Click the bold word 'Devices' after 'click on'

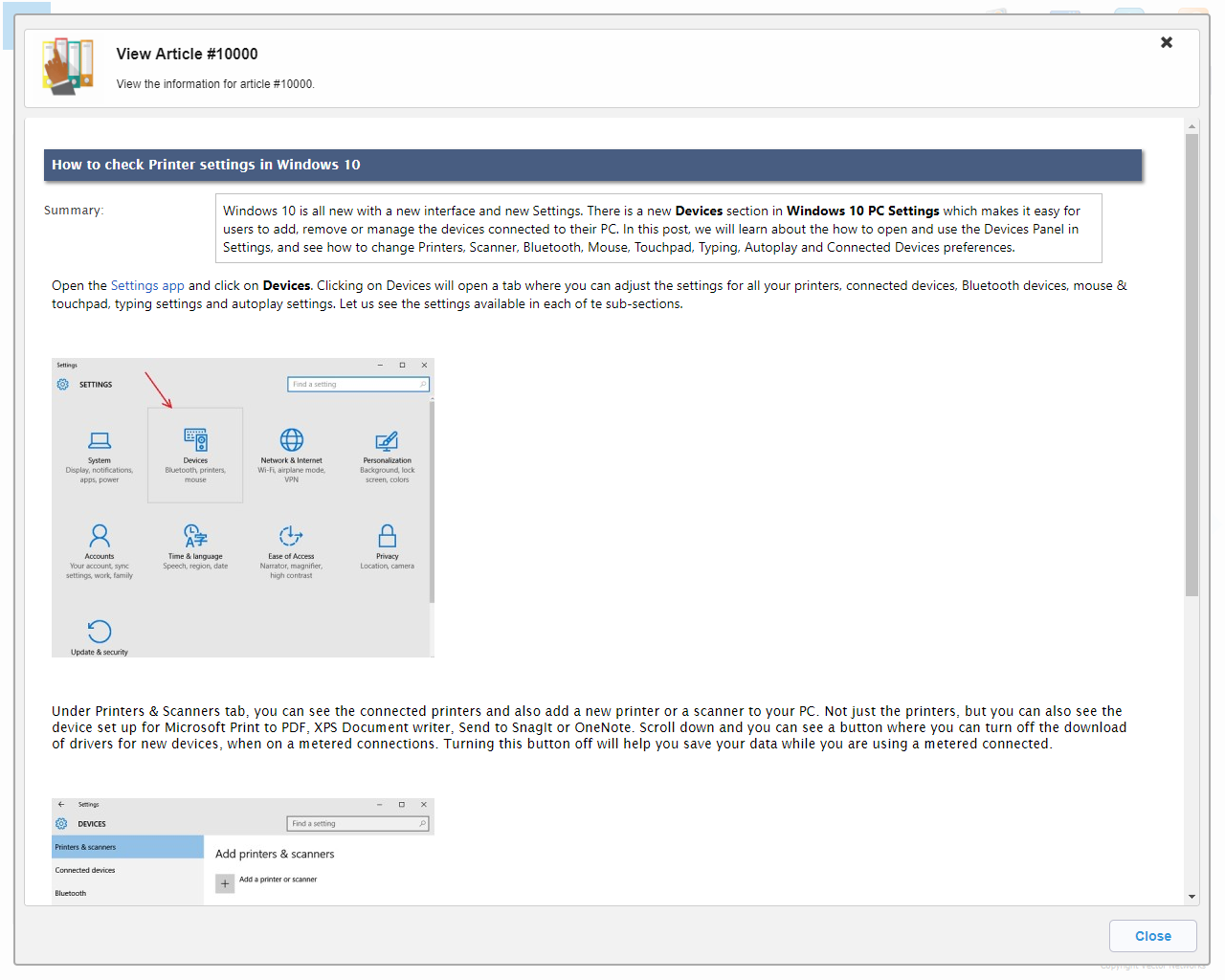click(x=287, y=285)
